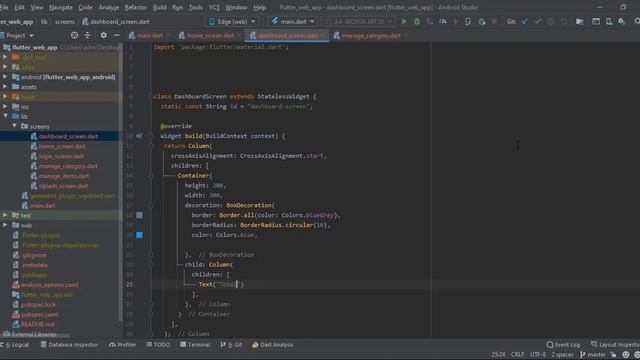Open the Profiler tool window button
Image resolution: width=640 pixels, height=360 pixels.
tap(122, 345)
